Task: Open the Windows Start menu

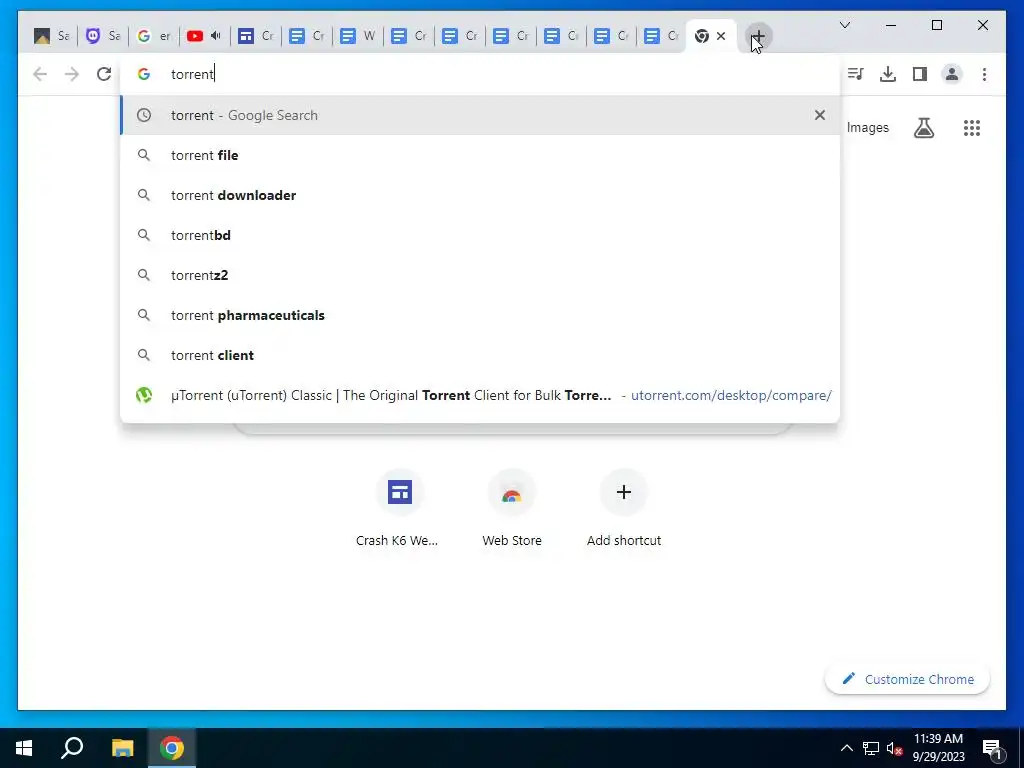Action: point(24,748)
